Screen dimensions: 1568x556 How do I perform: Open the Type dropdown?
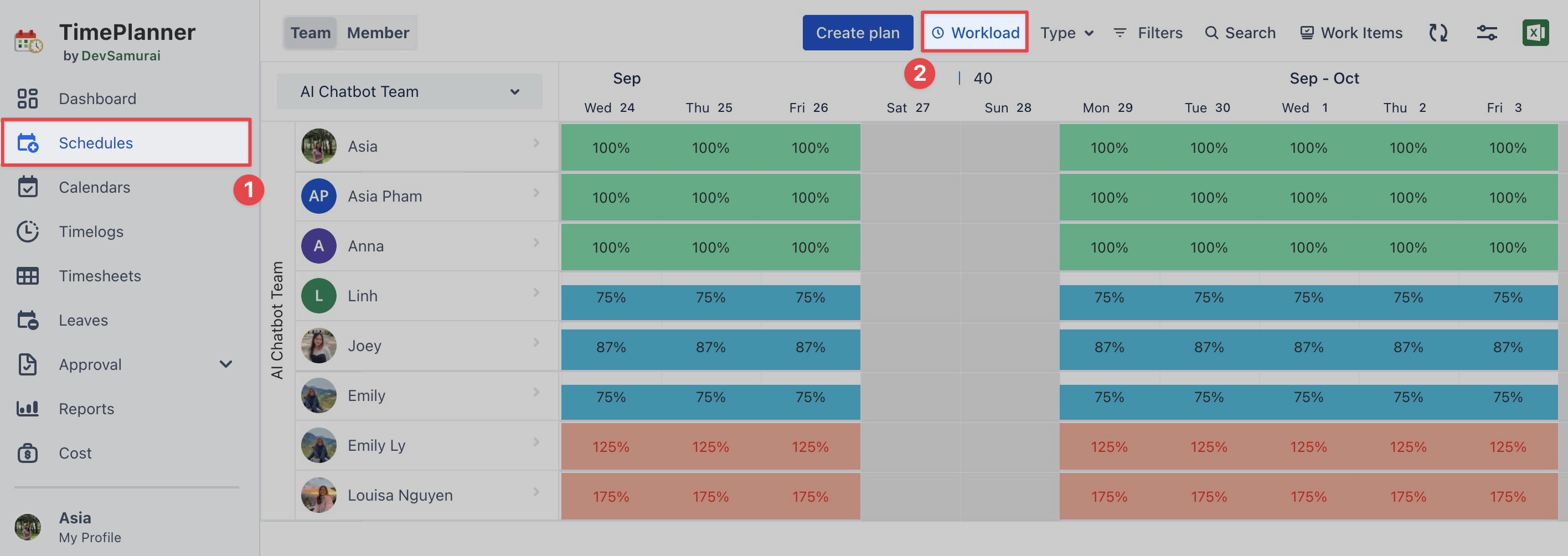coord(1066,33)
